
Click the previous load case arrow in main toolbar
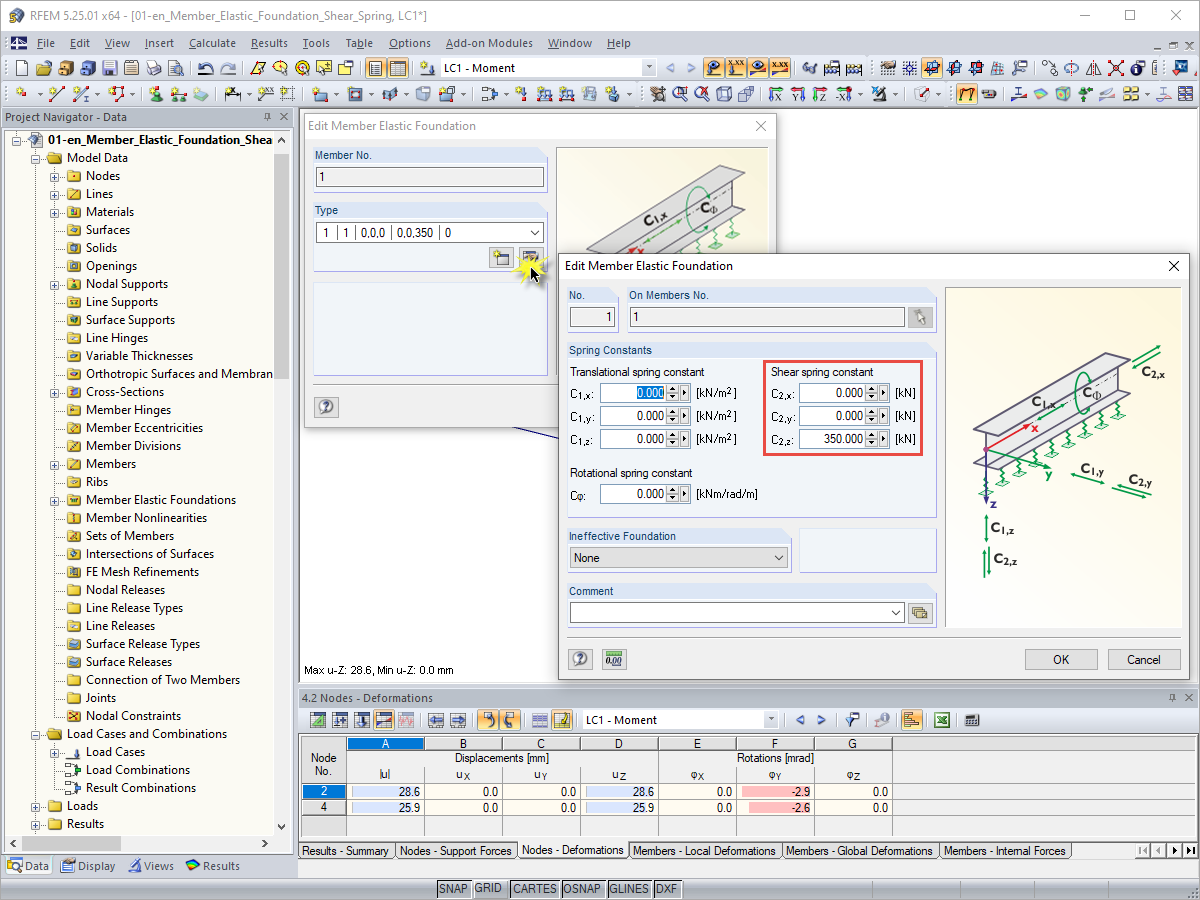[670, 68]
